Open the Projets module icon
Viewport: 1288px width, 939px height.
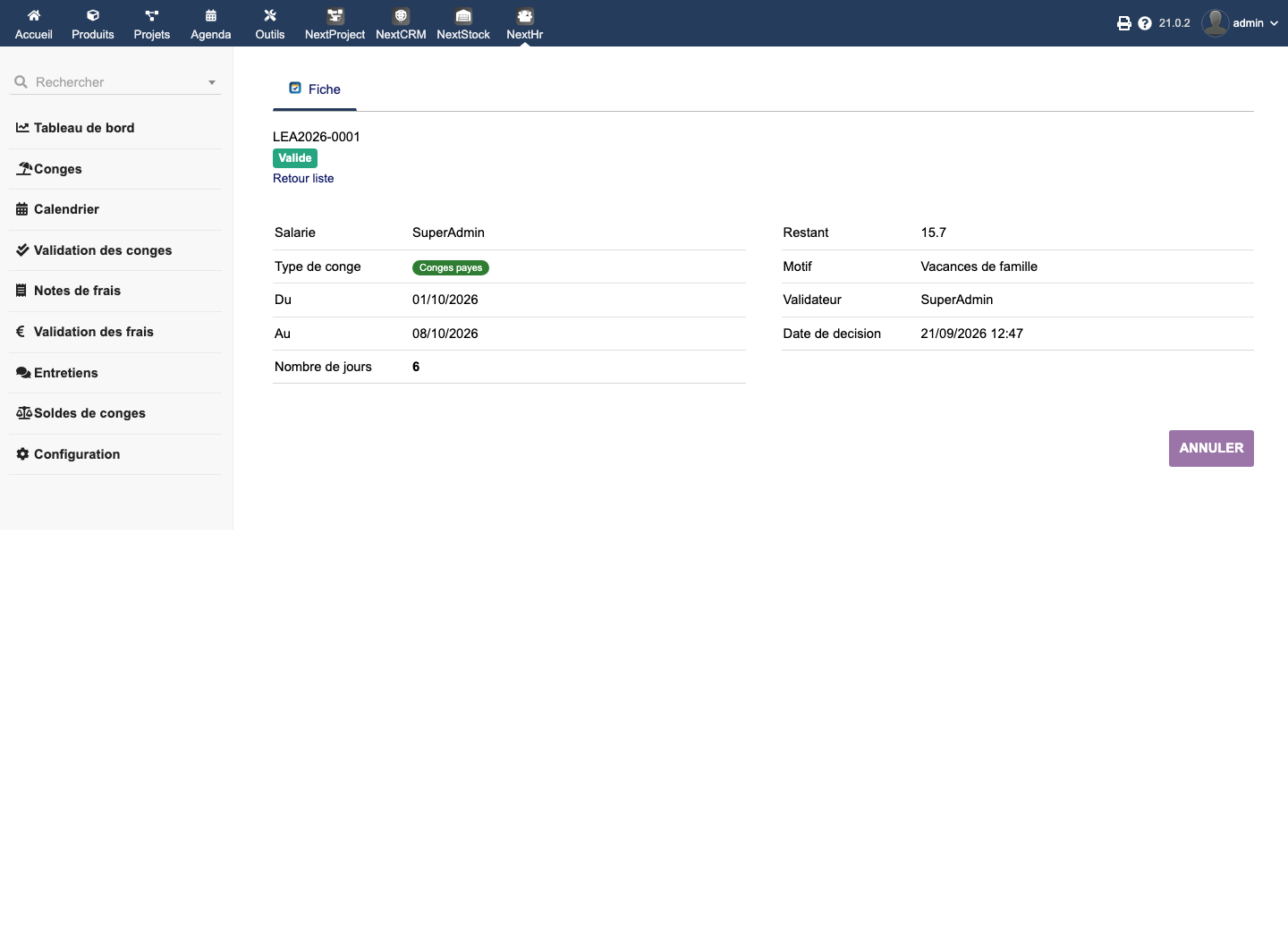point(152,15)
